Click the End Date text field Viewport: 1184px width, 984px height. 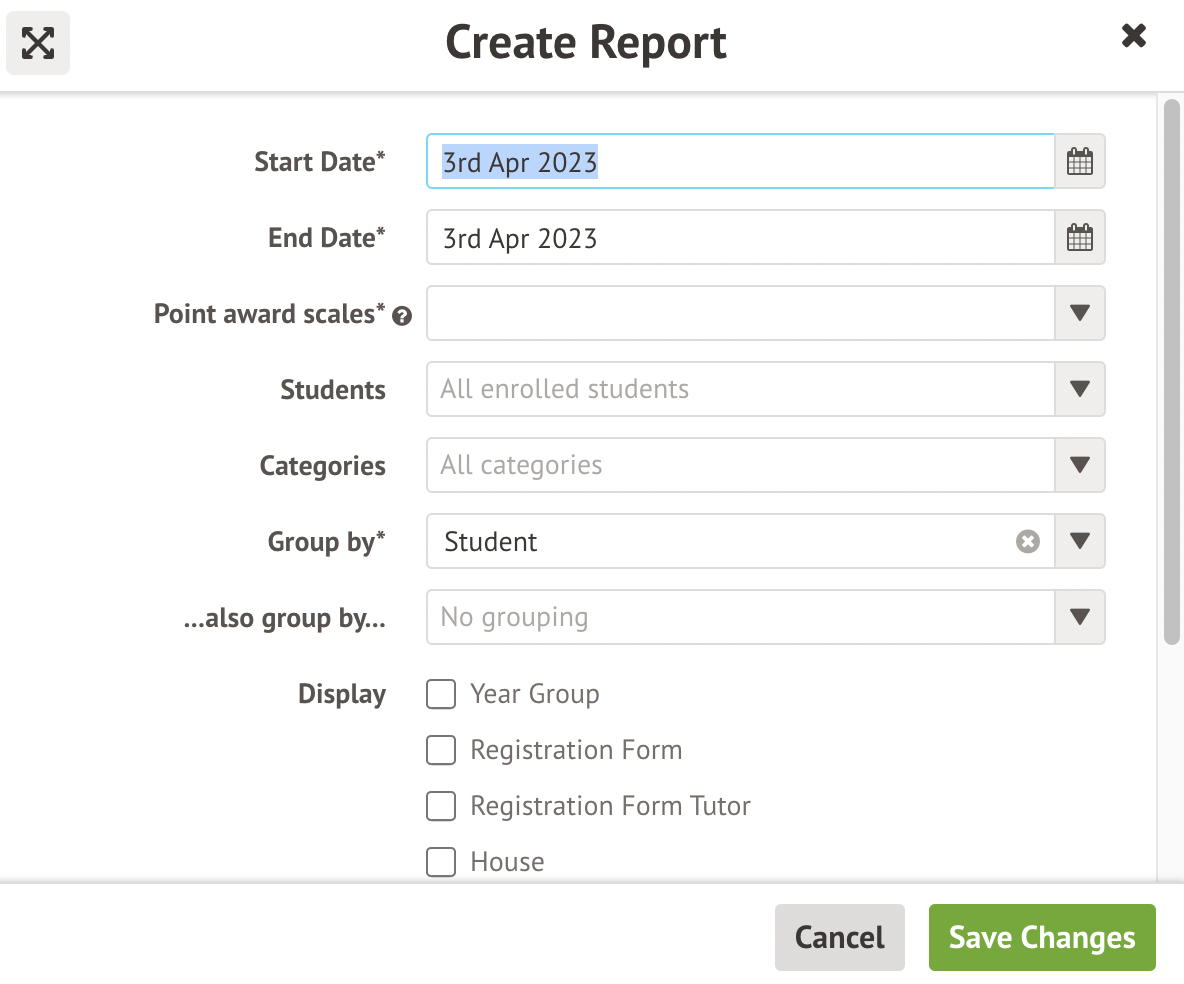(740, 238)
